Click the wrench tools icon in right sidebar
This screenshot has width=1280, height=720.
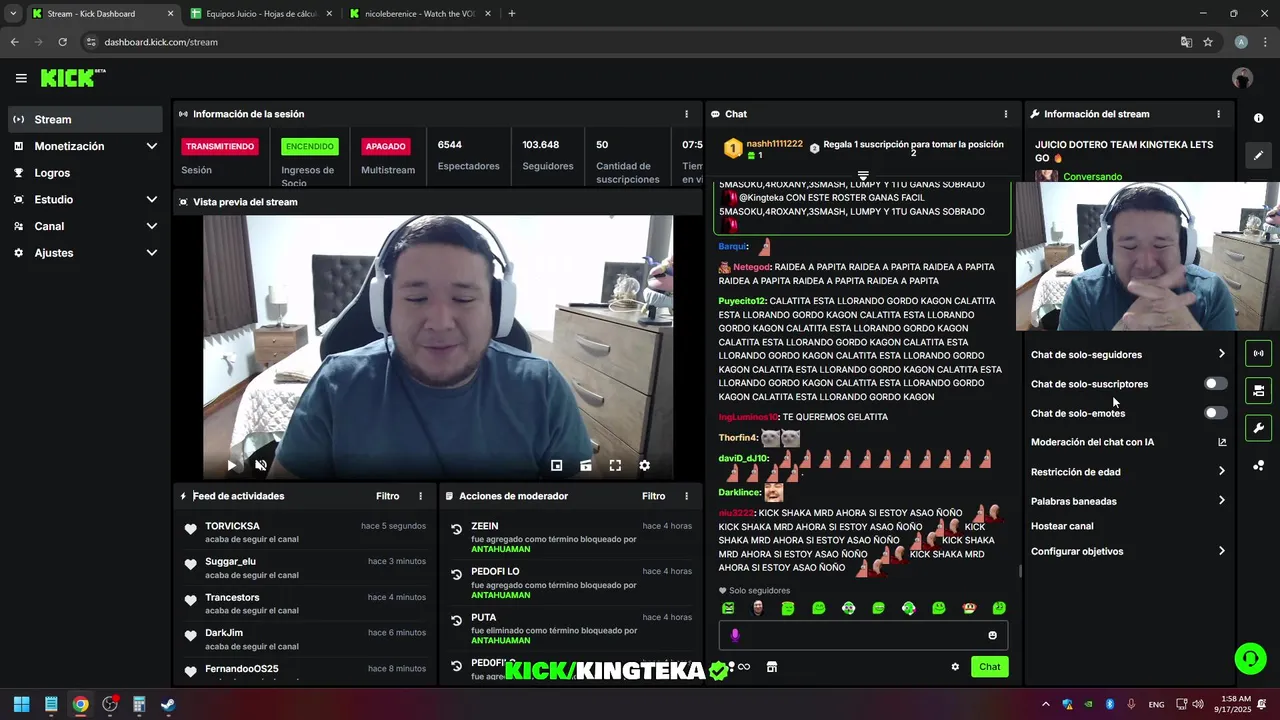[1258, 428]
